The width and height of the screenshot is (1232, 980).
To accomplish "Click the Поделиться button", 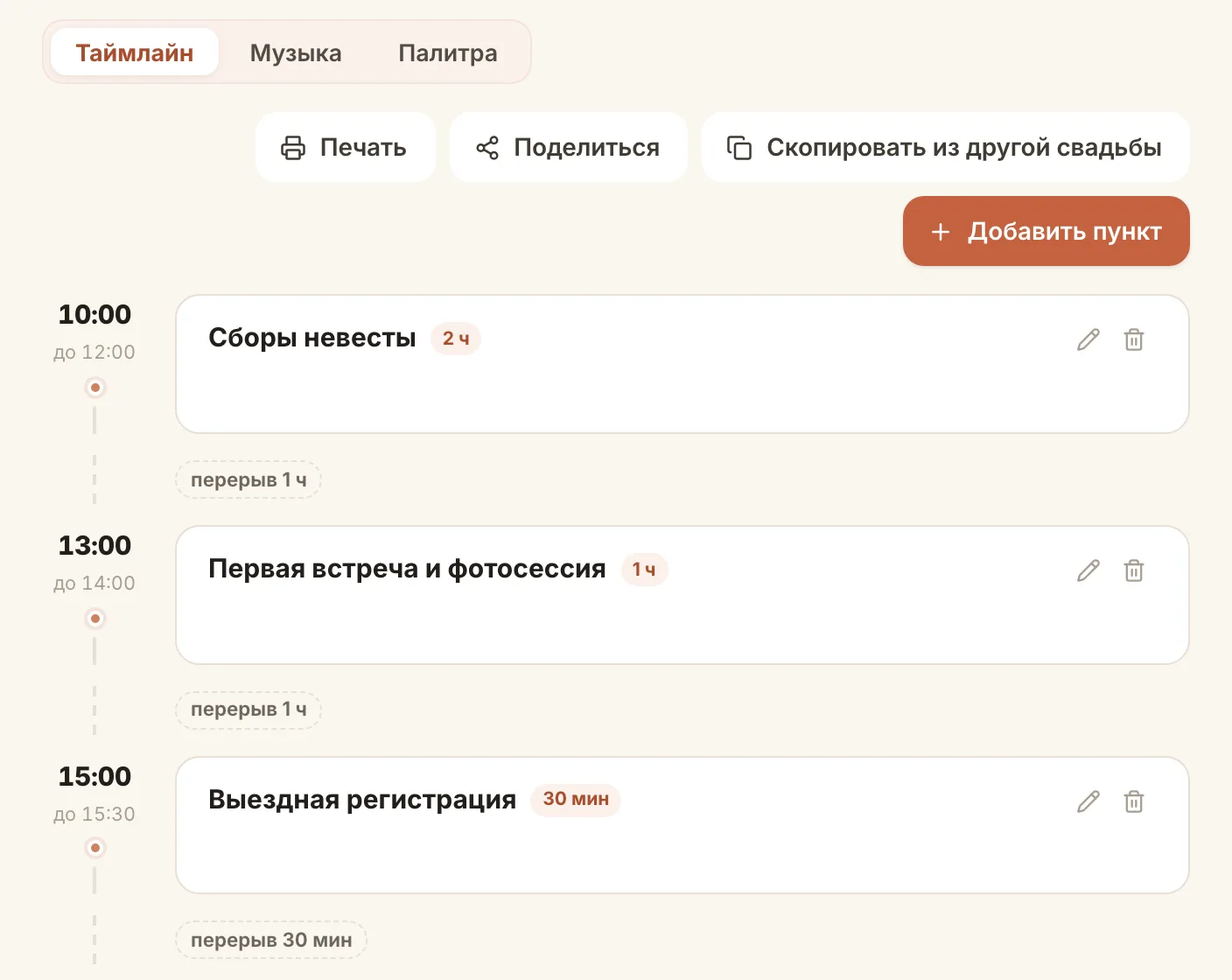I will coord(568,147).
